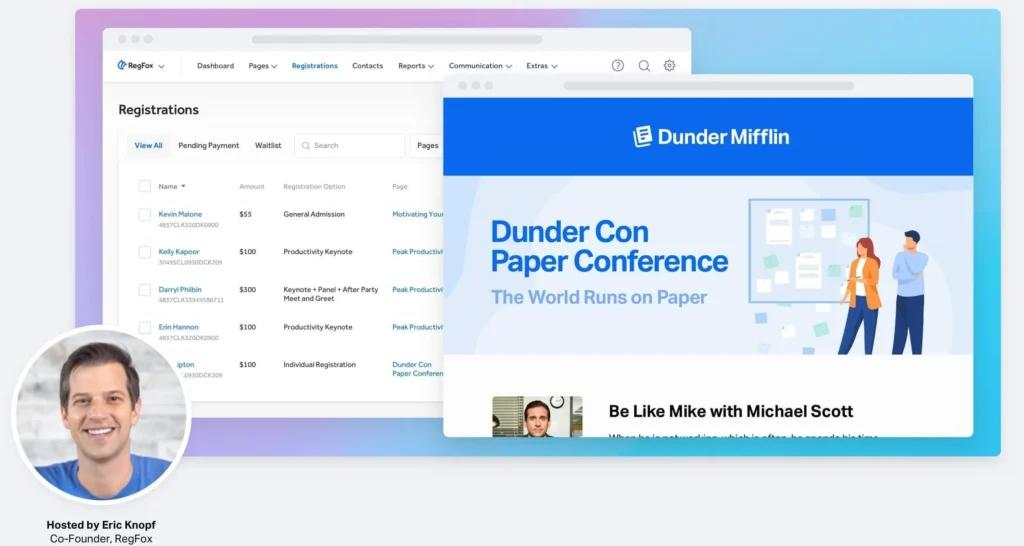Click the Individual Registration option
This screenshot has height=546, width=1024.
point(319,364)
